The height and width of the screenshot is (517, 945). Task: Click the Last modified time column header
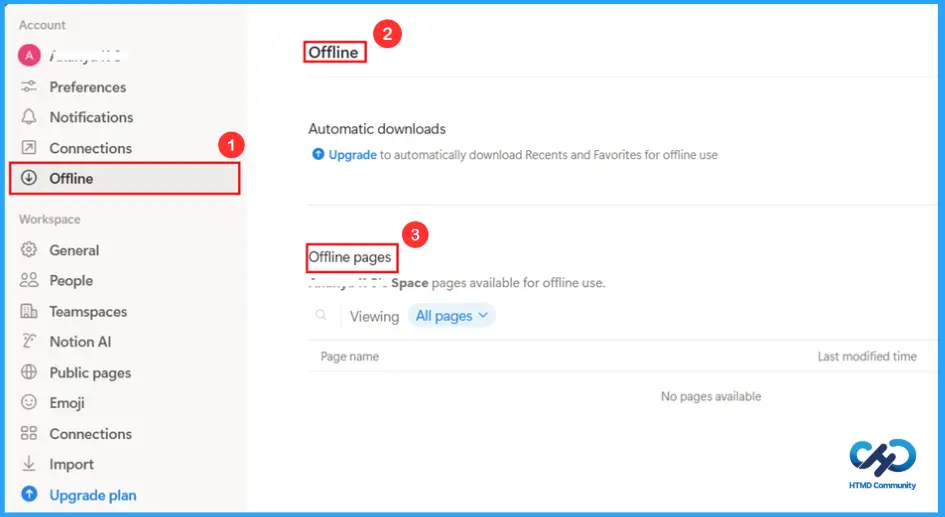867,356
